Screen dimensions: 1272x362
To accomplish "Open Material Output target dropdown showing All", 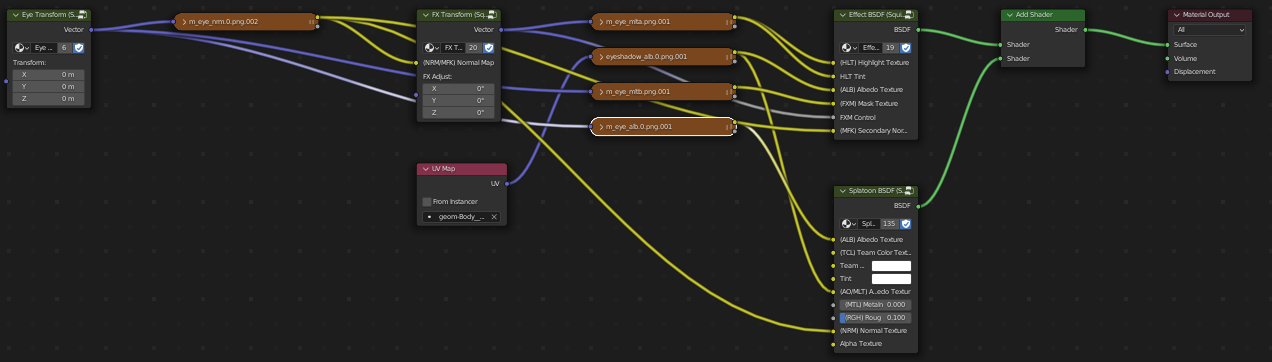I will [x=1211, y=30].
